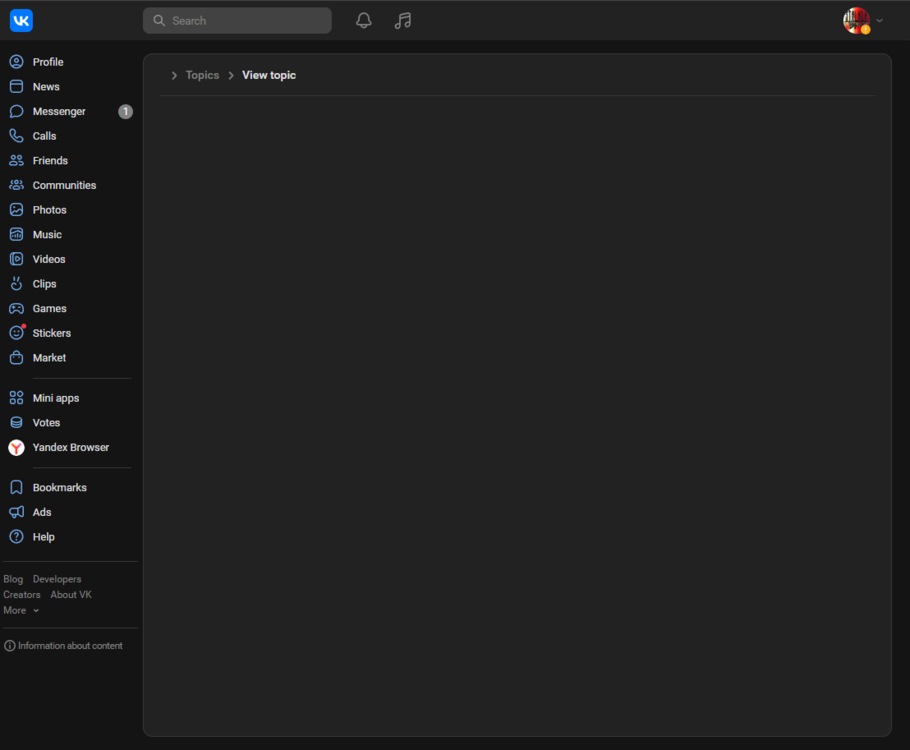Open Messenger label in sidebar
910x750 pixels.
(59, 111)
